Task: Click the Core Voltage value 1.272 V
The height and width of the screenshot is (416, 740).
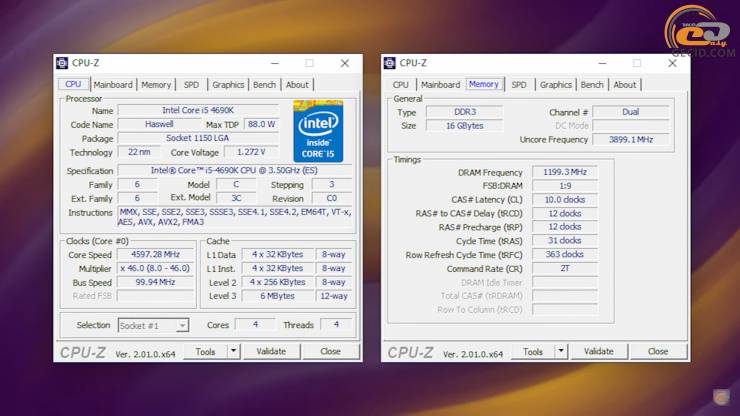Action: 251,152
